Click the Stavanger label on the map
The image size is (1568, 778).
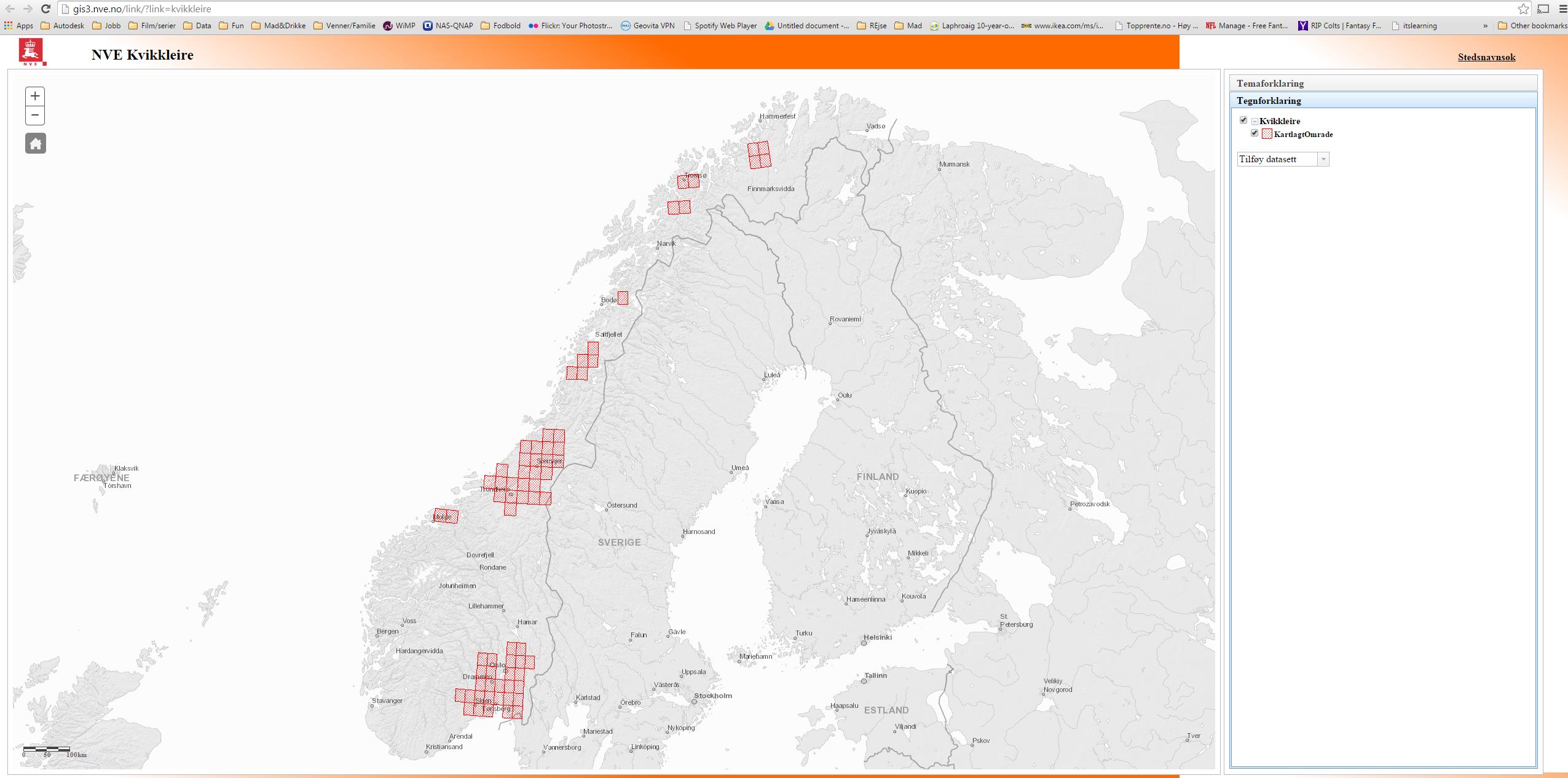coord(387,701)
